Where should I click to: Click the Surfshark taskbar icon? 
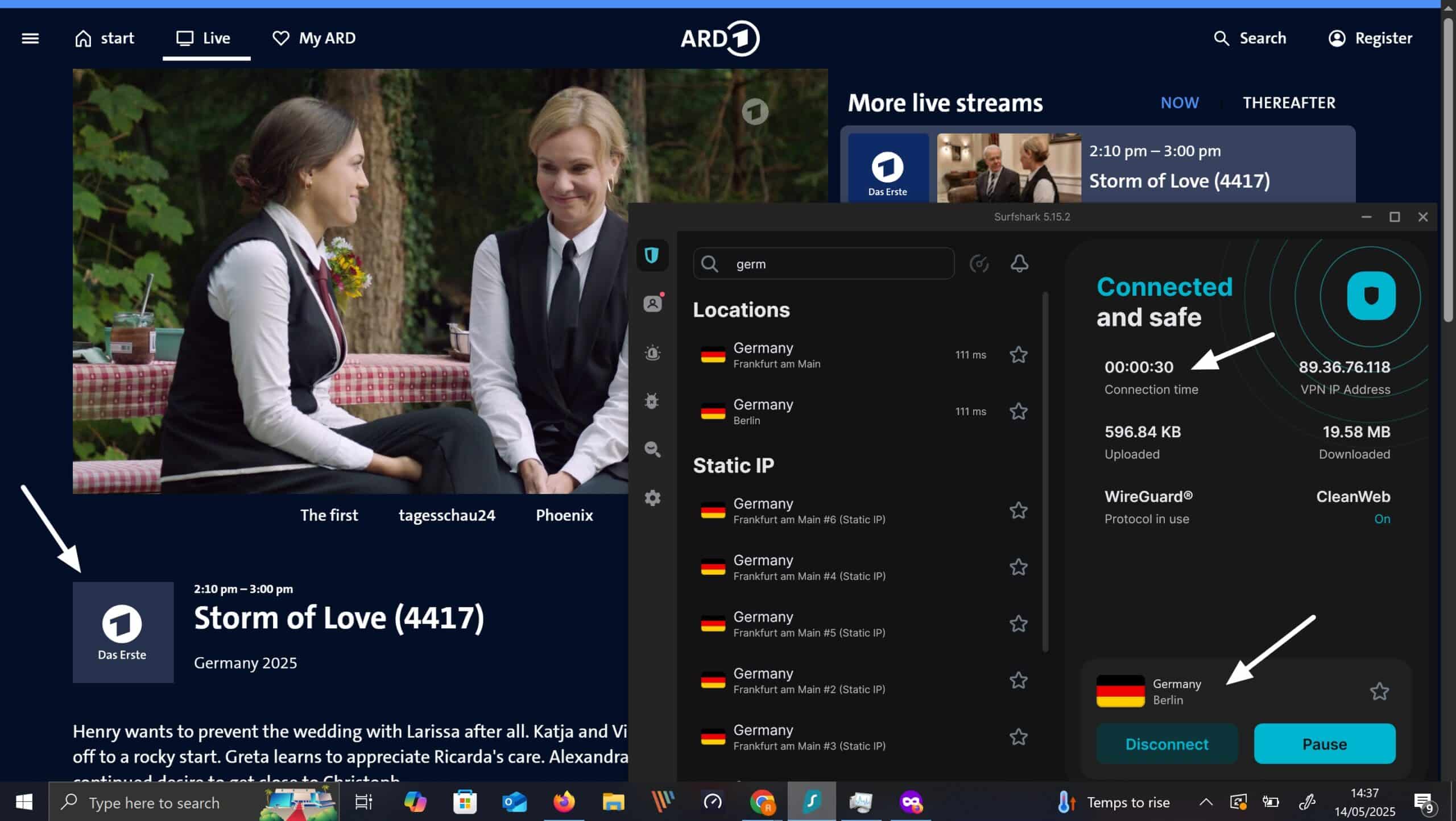[812, 802]
